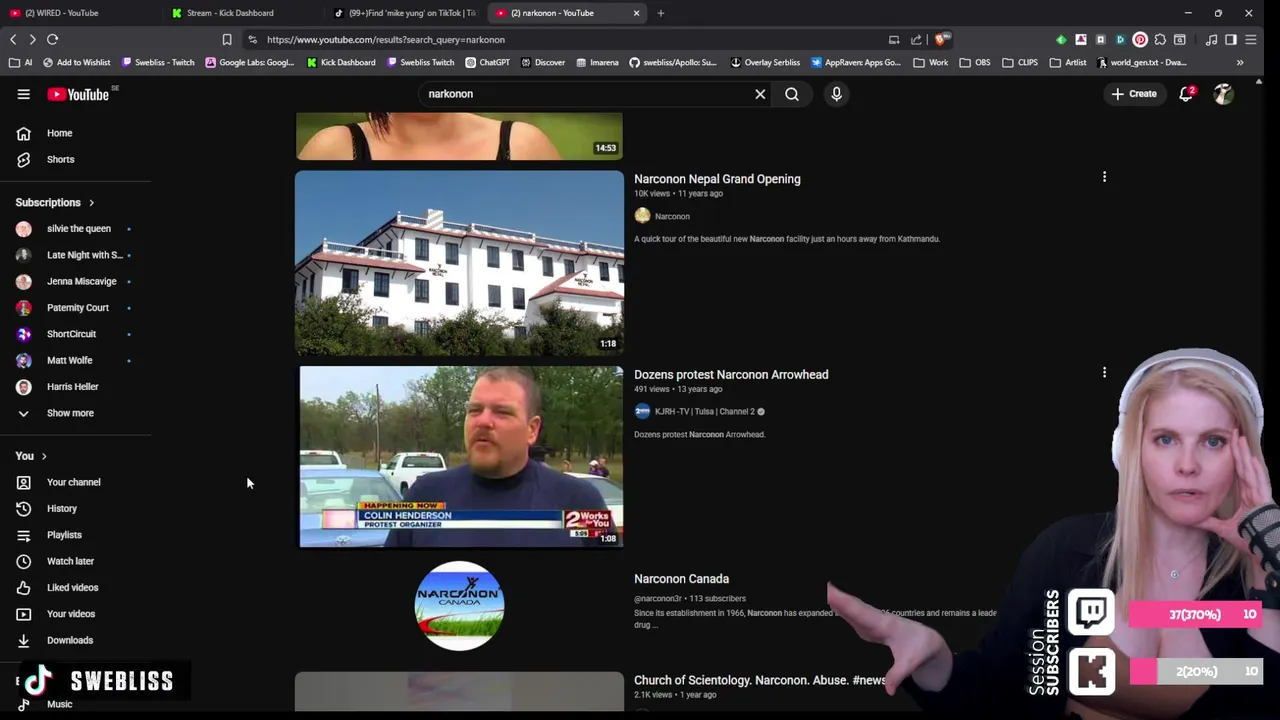
Task: Open the YouTube hamburger guide menu
Action: 23,94
